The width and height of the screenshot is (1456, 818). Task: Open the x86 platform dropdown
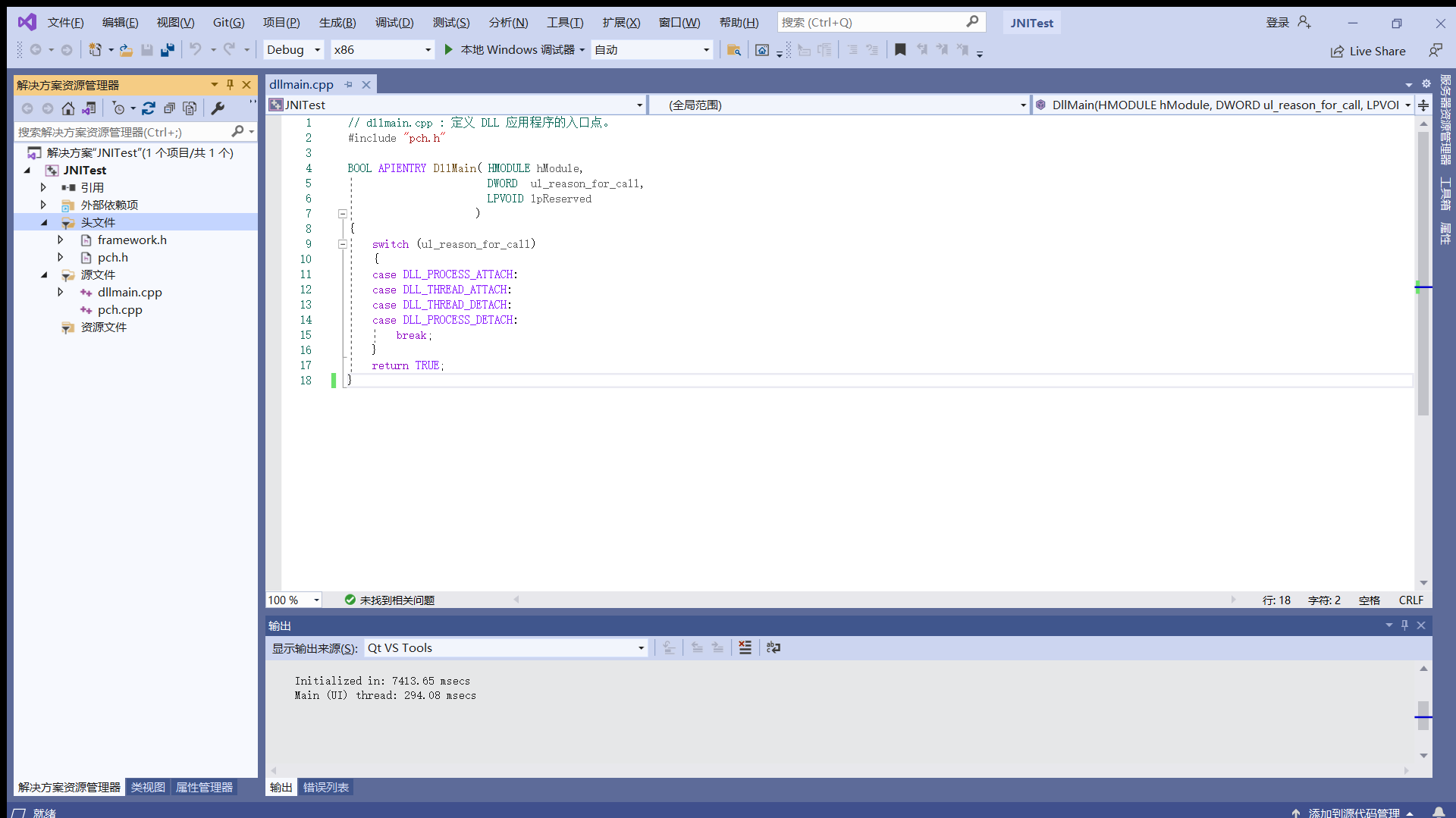point(382,50)
